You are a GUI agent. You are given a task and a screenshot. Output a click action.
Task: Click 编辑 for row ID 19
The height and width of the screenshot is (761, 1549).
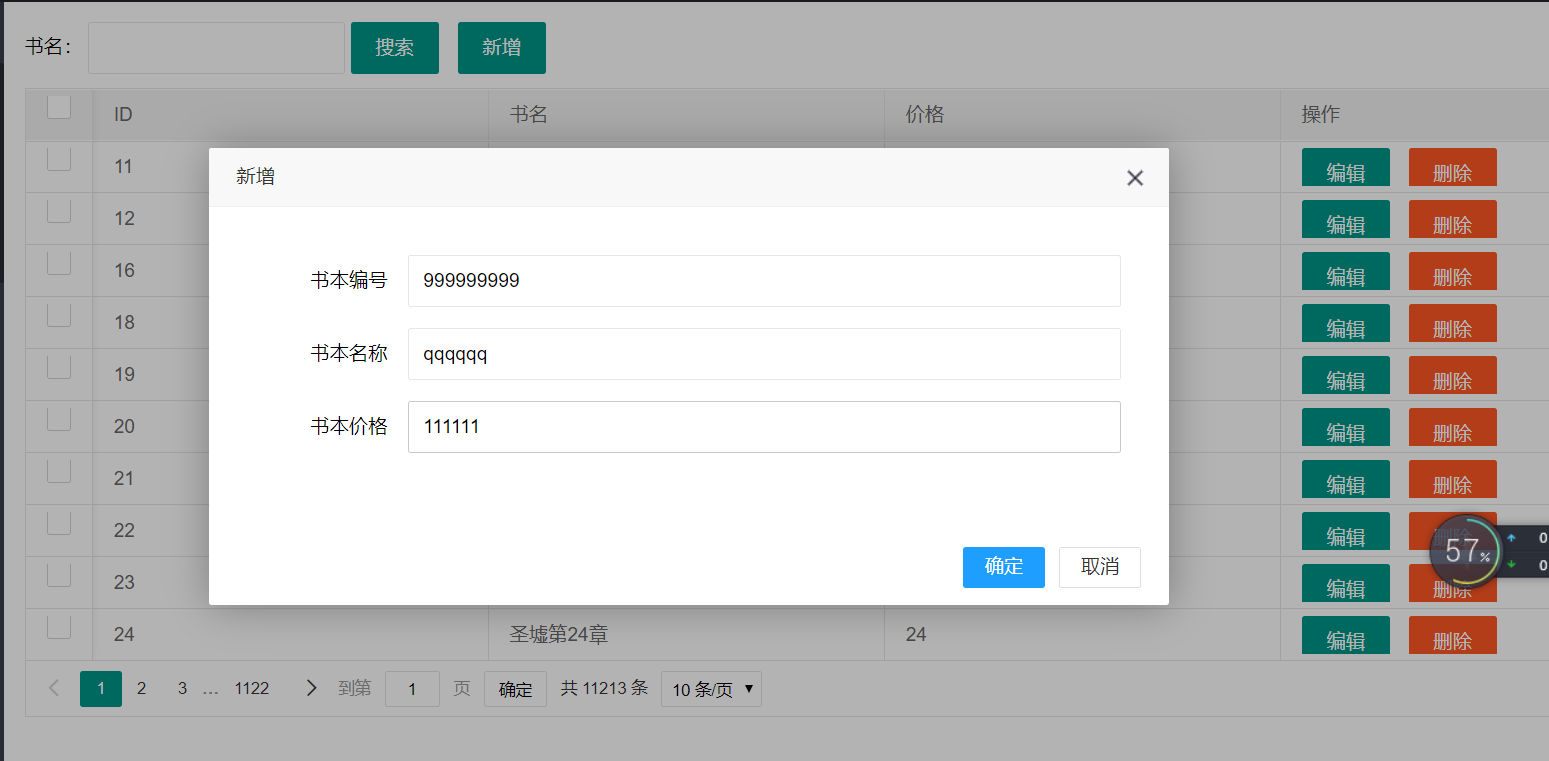click(1346, 375)
